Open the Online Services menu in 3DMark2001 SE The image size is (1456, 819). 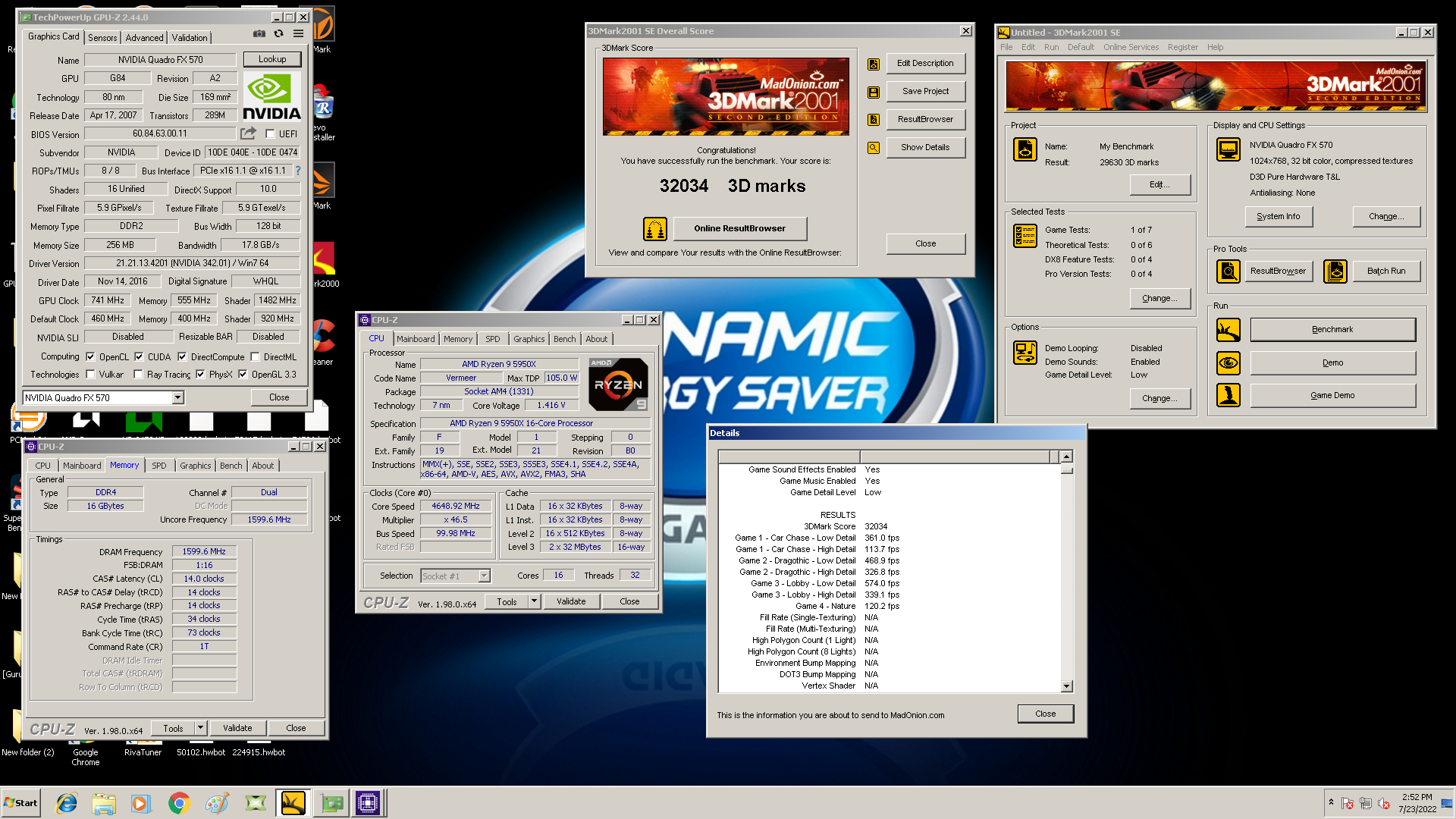point(1131,47)
